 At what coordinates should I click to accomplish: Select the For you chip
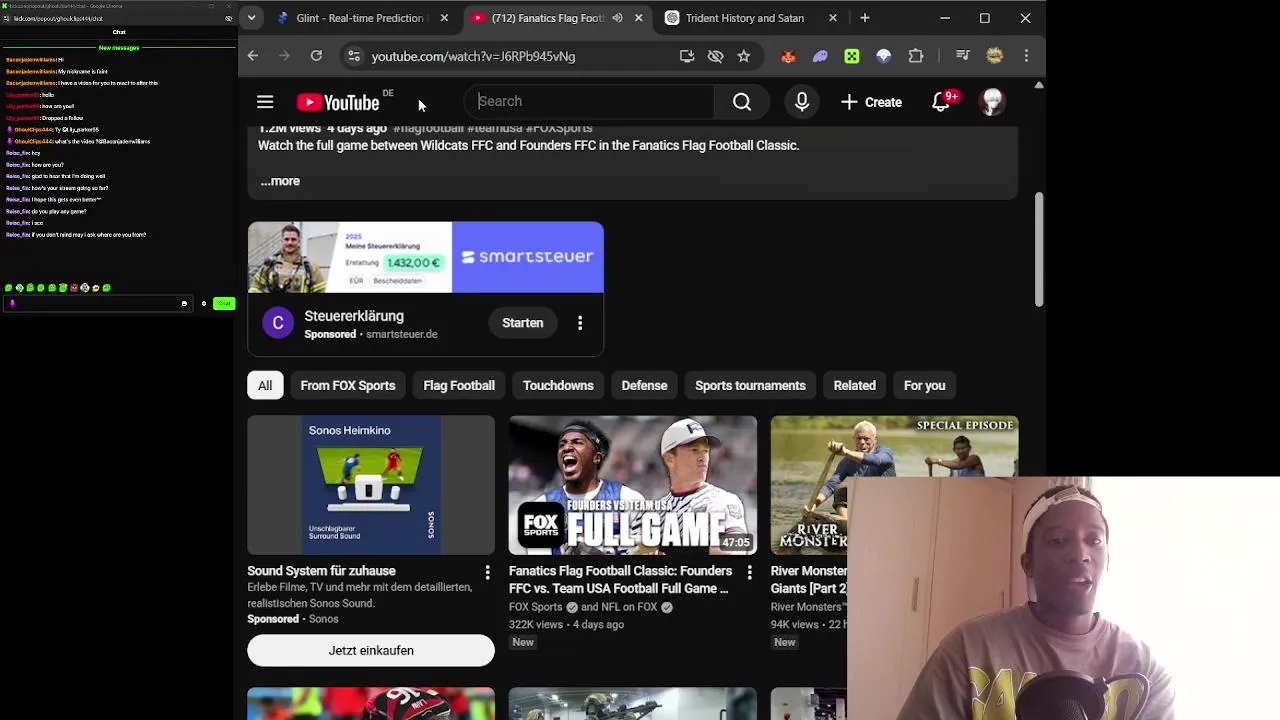(924, 385)
